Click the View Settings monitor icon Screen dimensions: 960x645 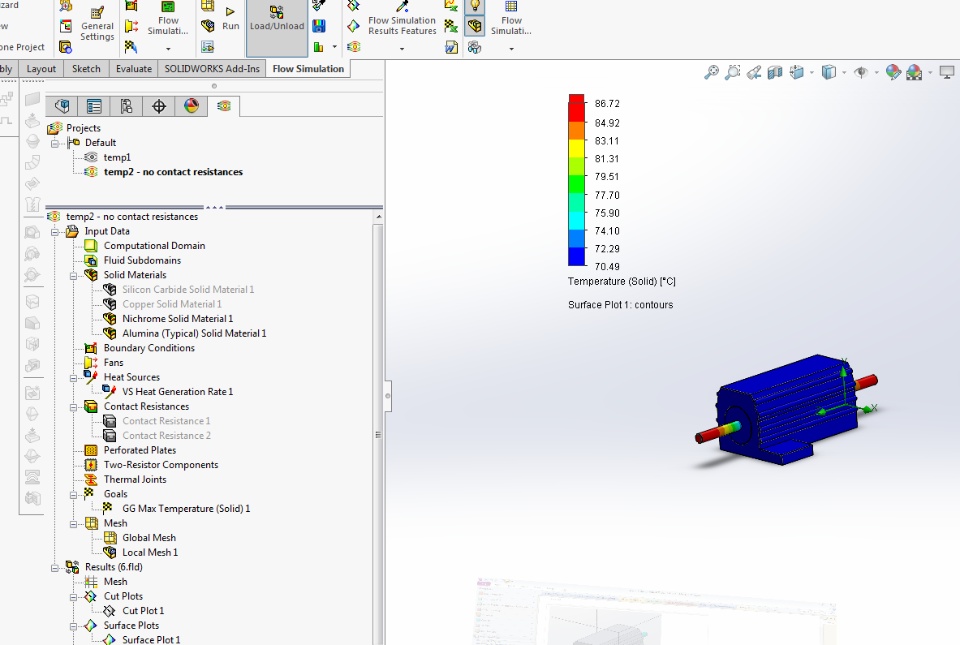(947, 73)
